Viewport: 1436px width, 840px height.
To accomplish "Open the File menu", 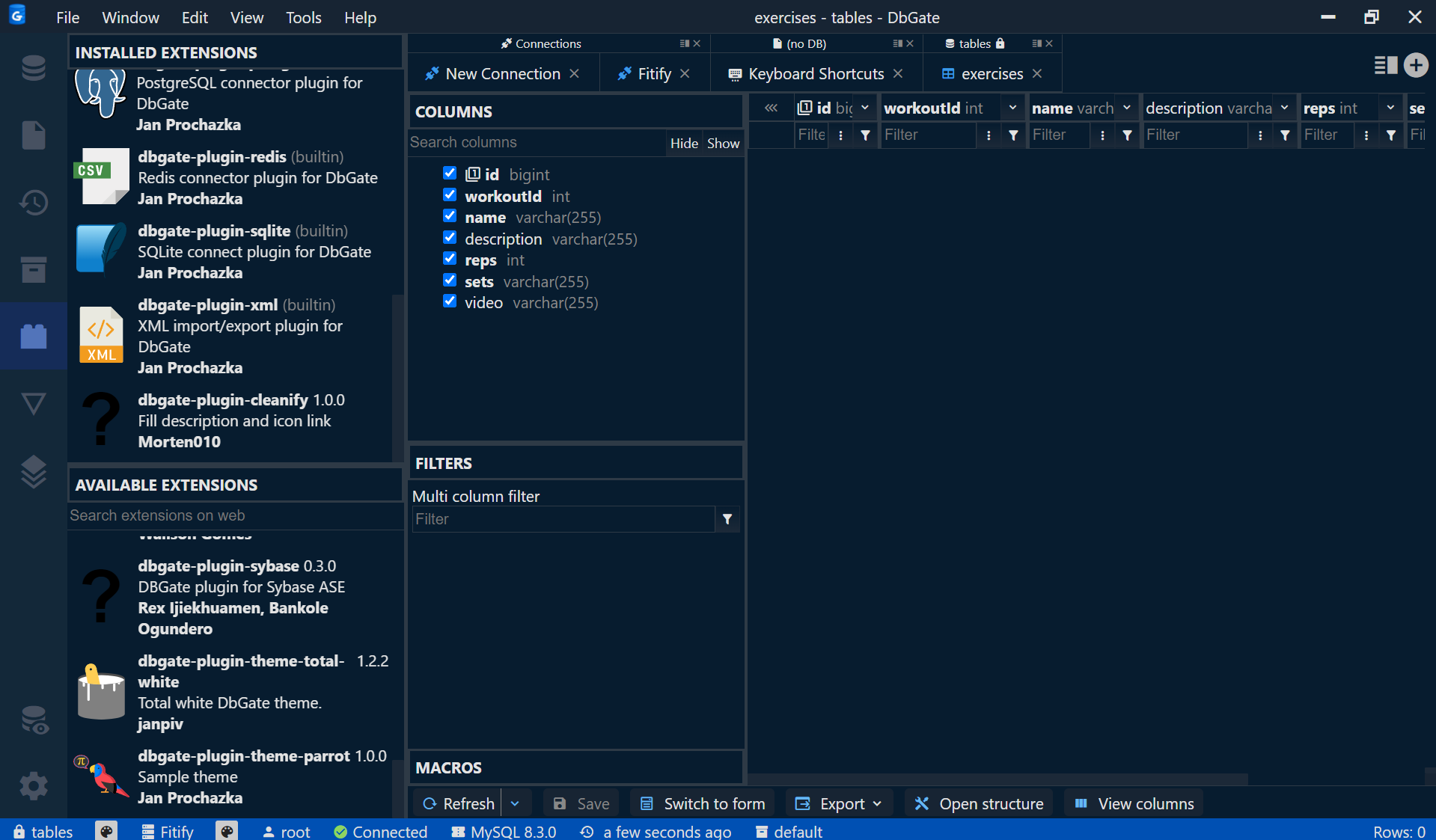I will coord(67,17).
